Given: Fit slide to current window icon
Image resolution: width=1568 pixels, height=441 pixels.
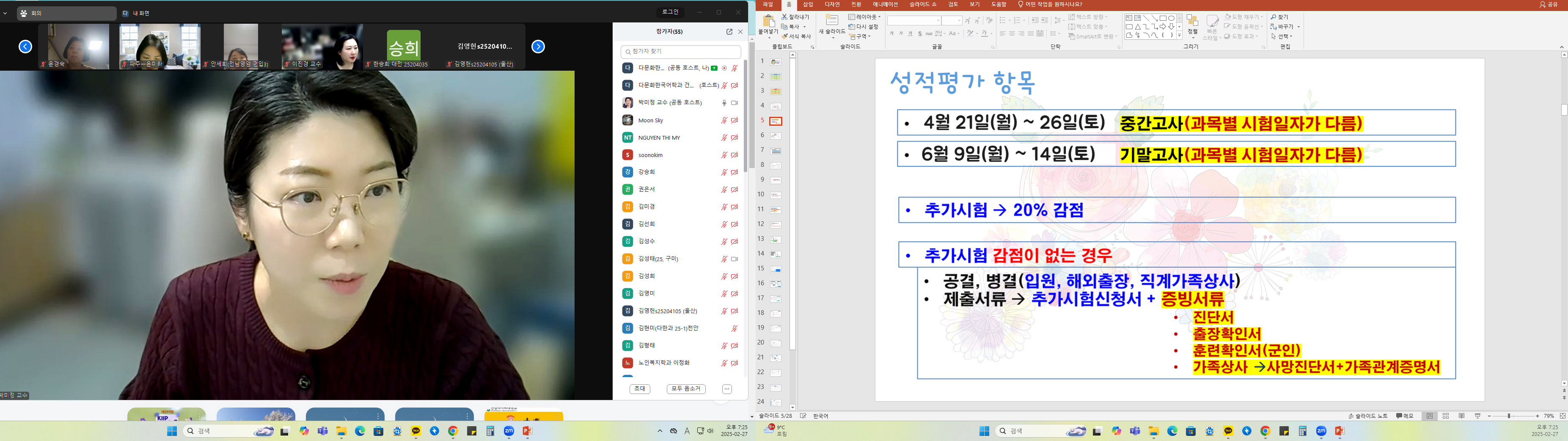Looking at the screenshot, I should coord(1562,416).
